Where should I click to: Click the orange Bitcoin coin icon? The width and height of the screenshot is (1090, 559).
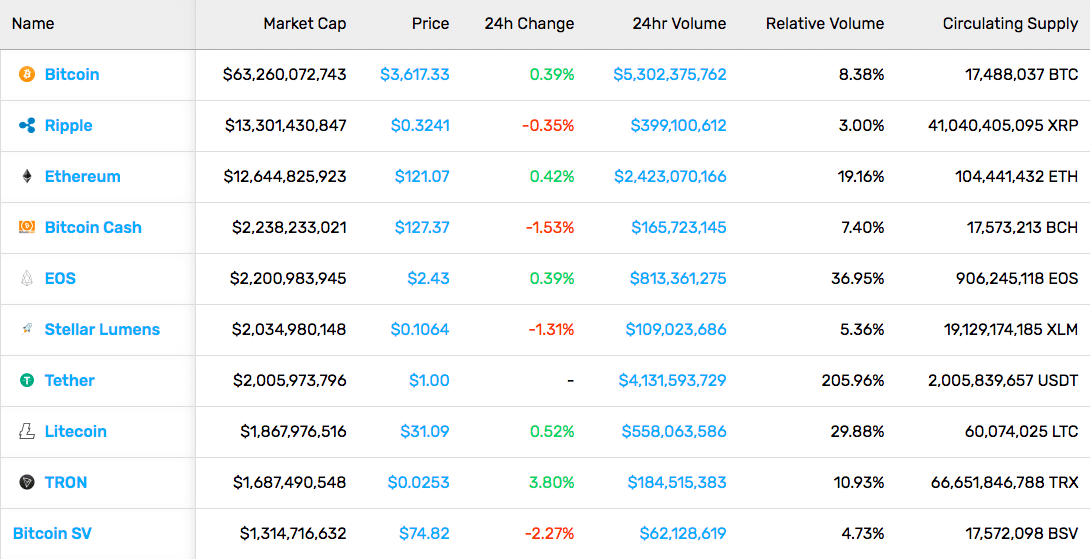[x=26, y=74]
